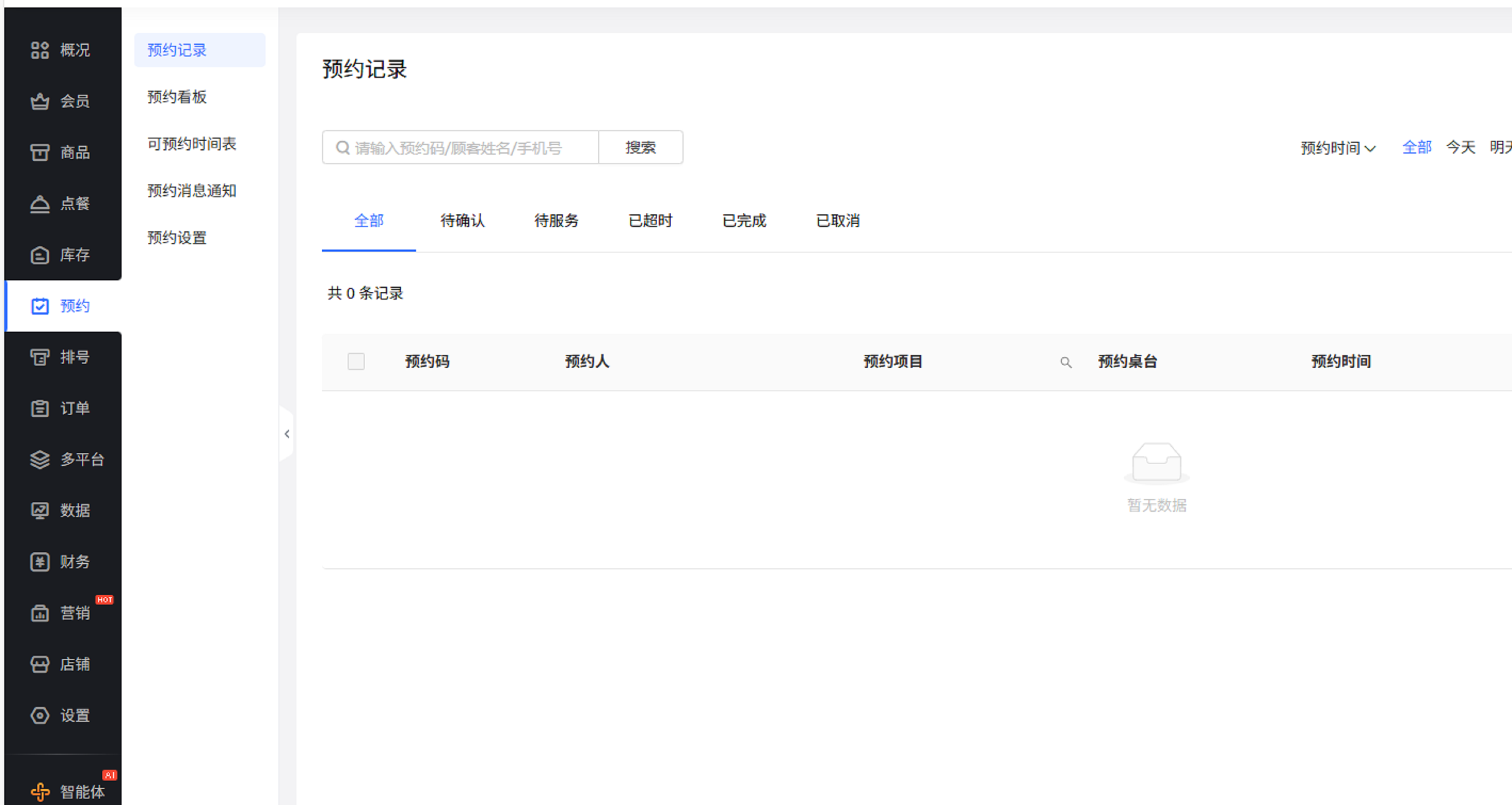Screen dimensions: 1512x805
Task: Toggle the select-all checkbox in table header
Action: (x=356, y=361)
